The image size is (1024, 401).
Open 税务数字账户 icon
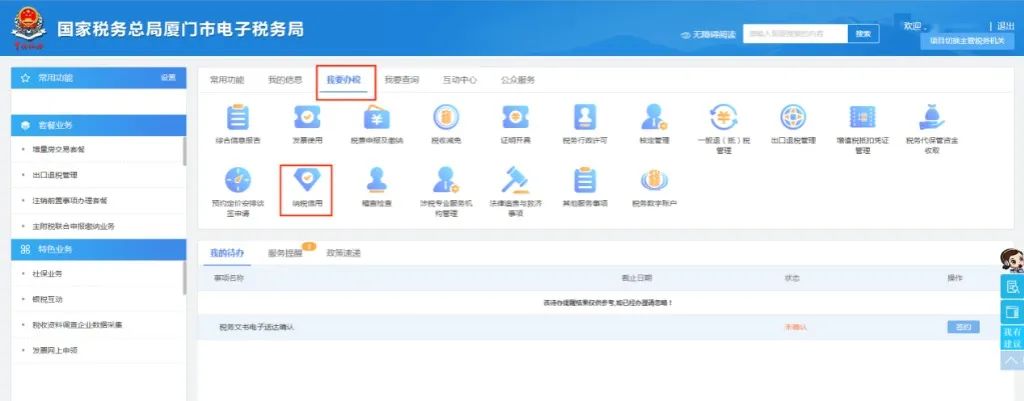(654, 181)
